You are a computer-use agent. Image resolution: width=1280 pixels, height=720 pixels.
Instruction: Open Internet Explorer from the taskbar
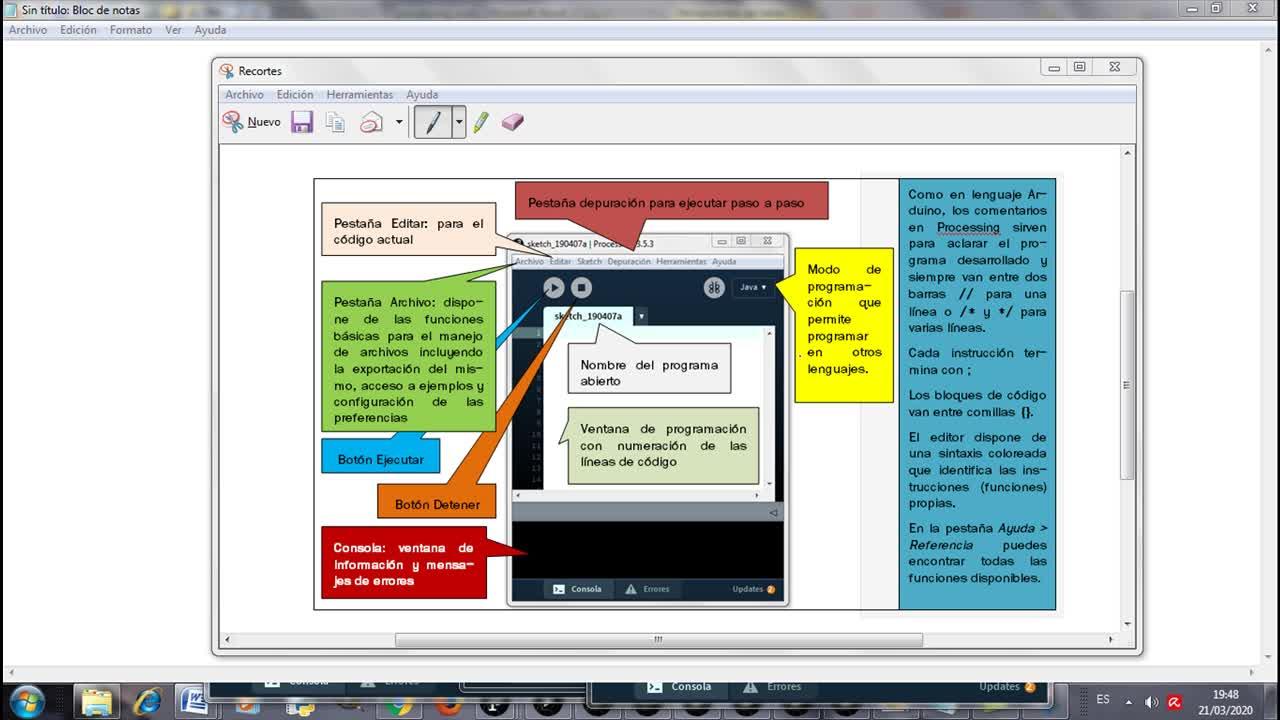(x=148, y=701)
